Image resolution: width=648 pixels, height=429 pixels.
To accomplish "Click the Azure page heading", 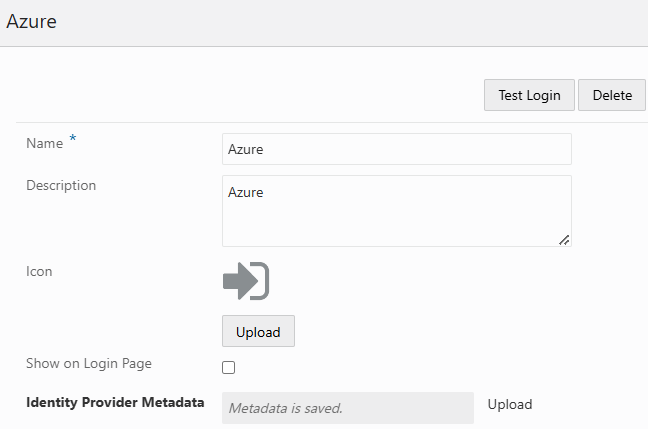I will pyautogui.click(x=31, y=22).
